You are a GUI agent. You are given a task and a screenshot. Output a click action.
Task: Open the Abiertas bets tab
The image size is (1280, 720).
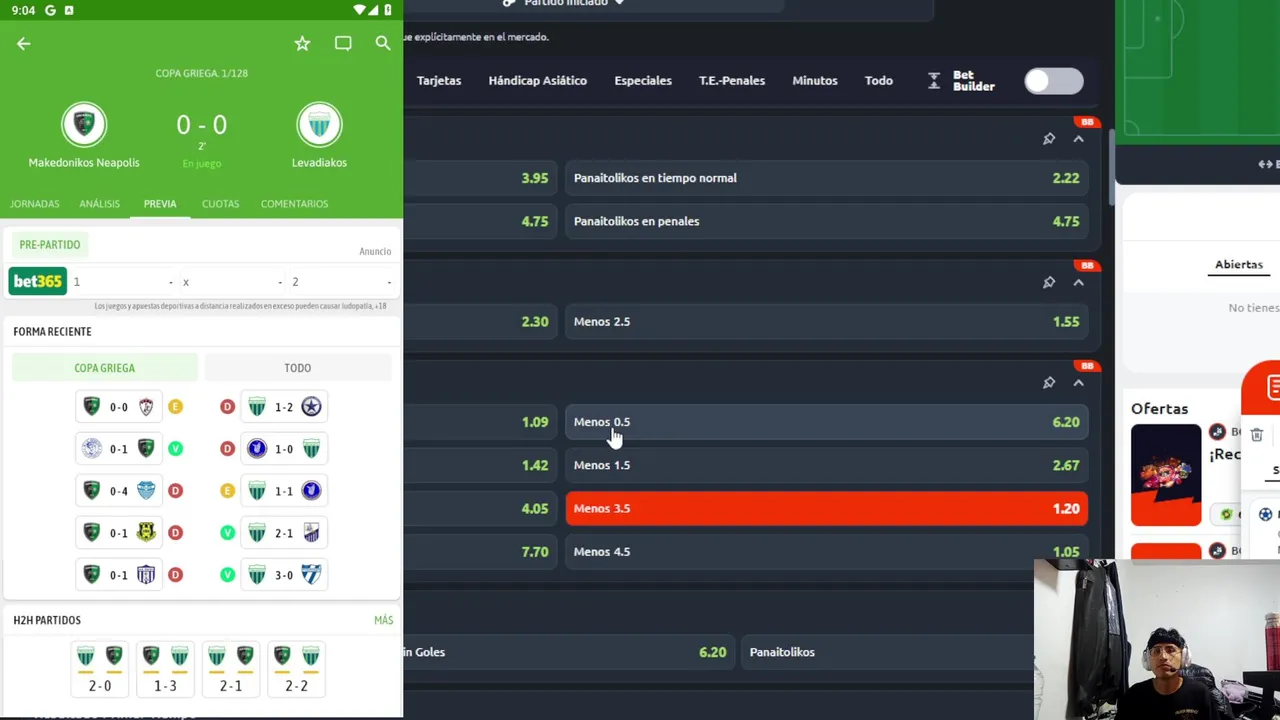click(x=1239, y=265)
